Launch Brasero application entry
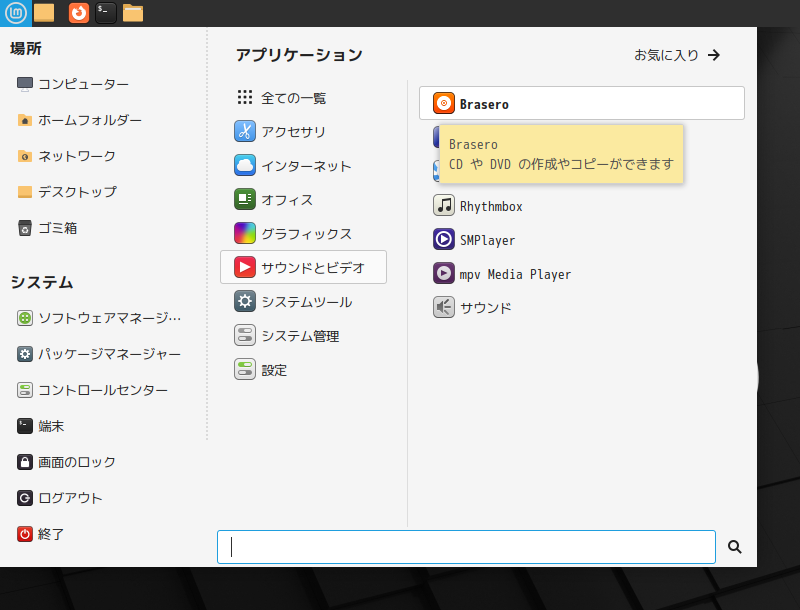This screenshot has width=800, height=610. (x=582, y=103)
